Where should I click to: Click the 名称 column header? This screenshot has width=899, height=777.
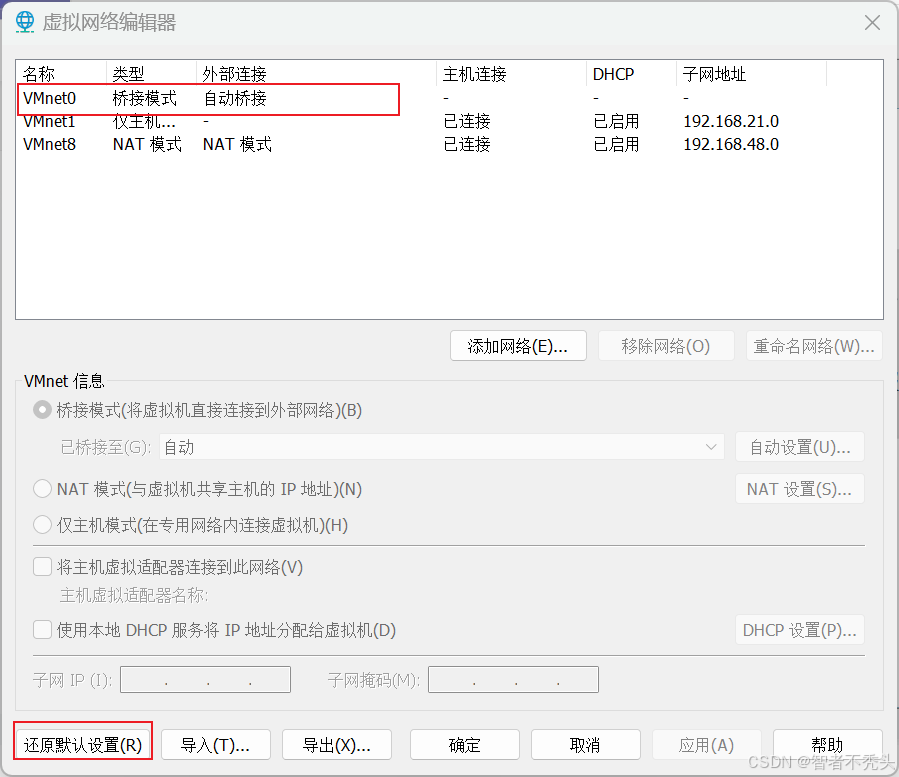(61, 74)
